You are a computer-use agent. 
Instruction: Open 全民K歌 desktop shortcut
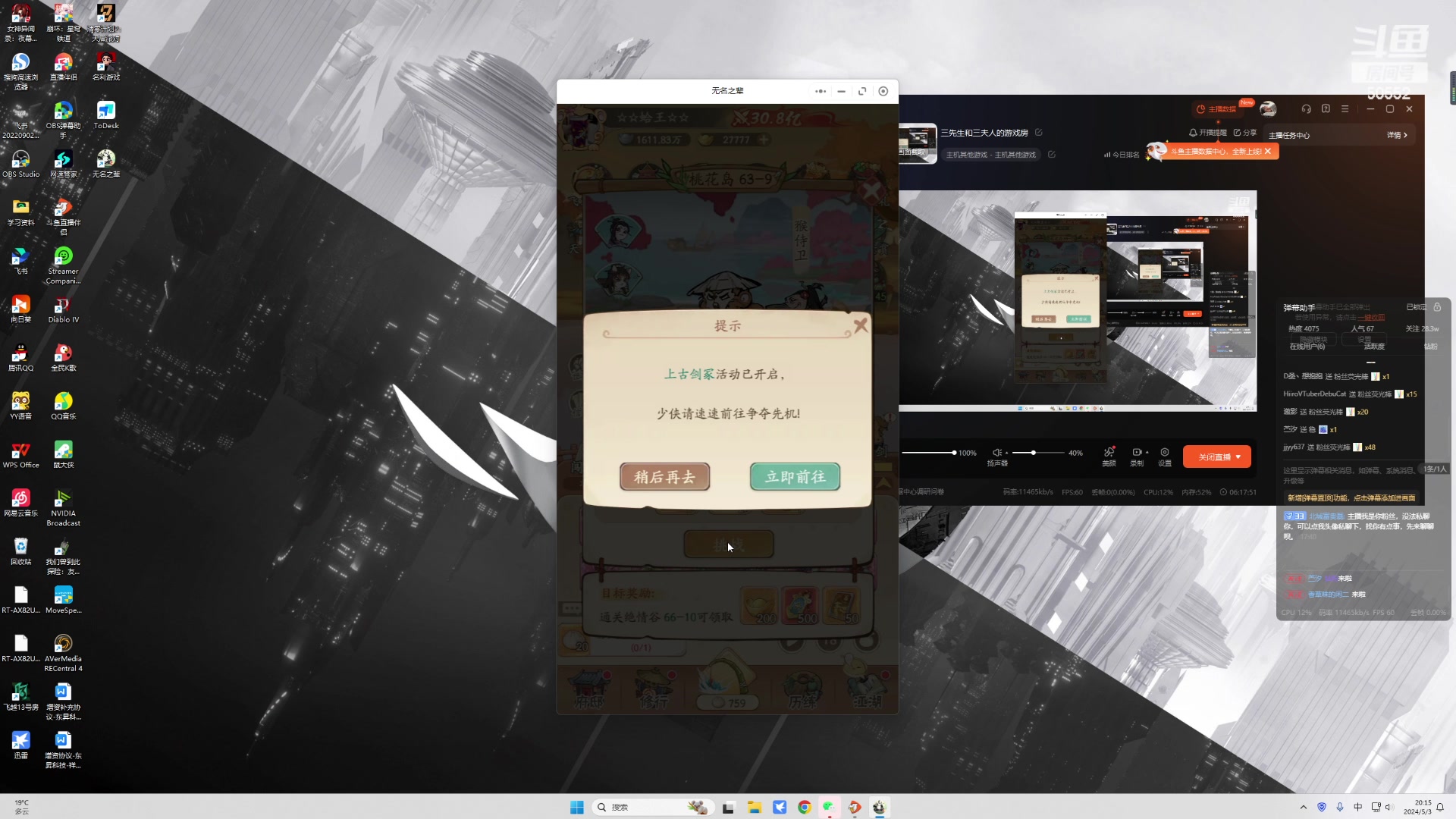point(64,358)
